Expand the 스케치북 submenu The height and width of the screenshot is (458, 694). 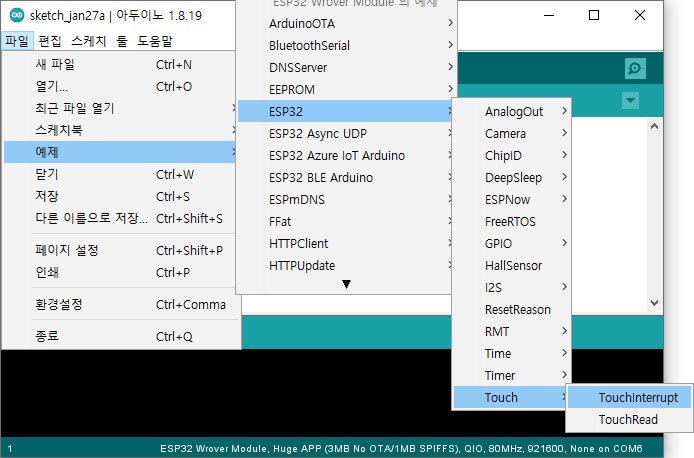click(120, 130)
